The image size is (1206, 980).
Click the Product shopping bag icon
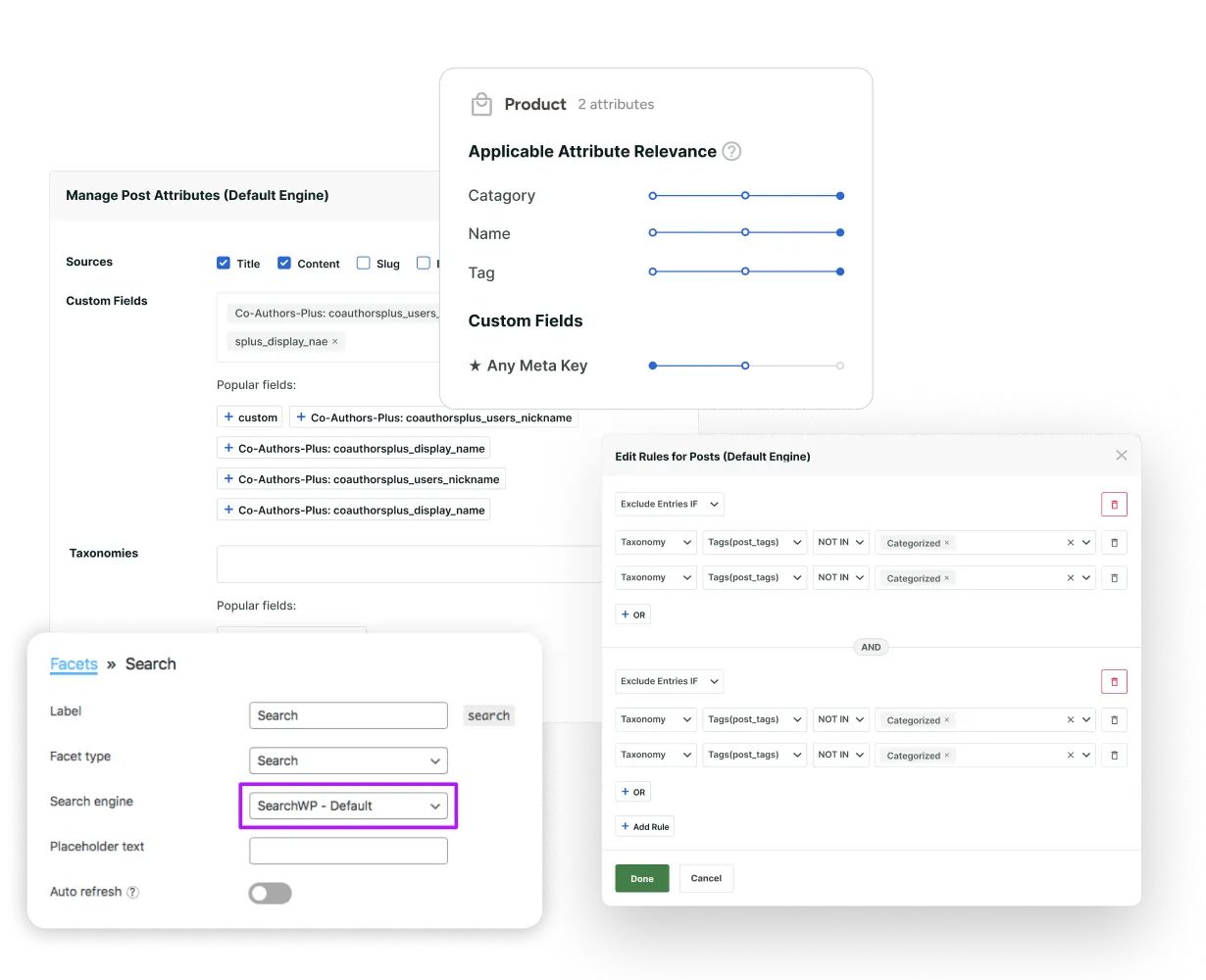(481, 103)
